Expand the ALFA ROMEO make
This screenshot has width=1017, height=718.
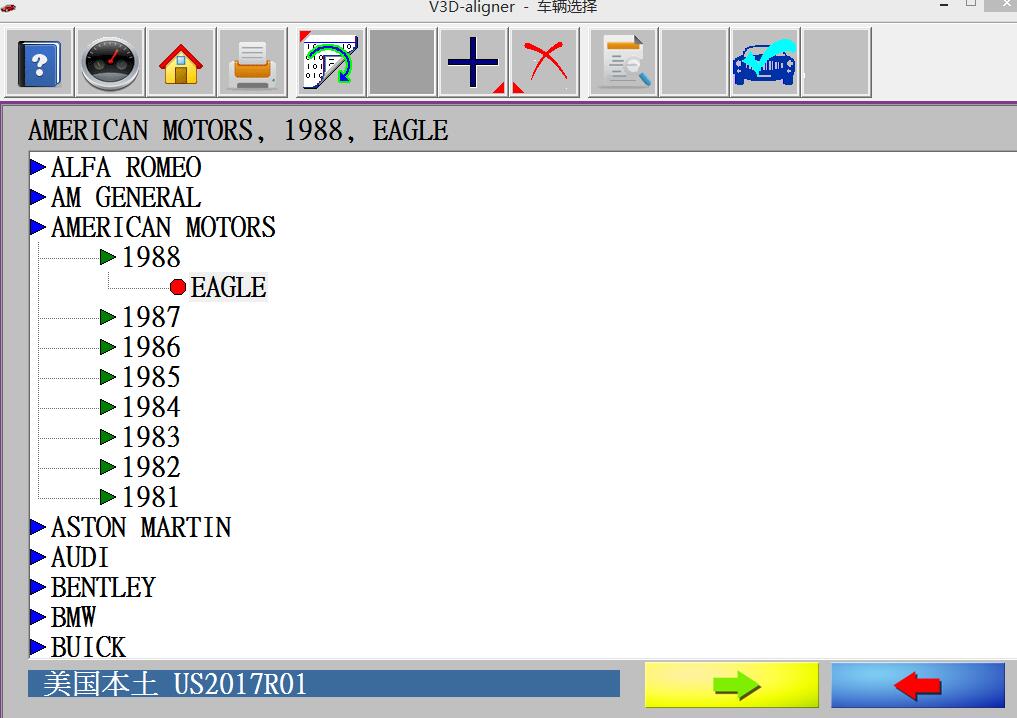pyautogui.click(x=38, y=168)
